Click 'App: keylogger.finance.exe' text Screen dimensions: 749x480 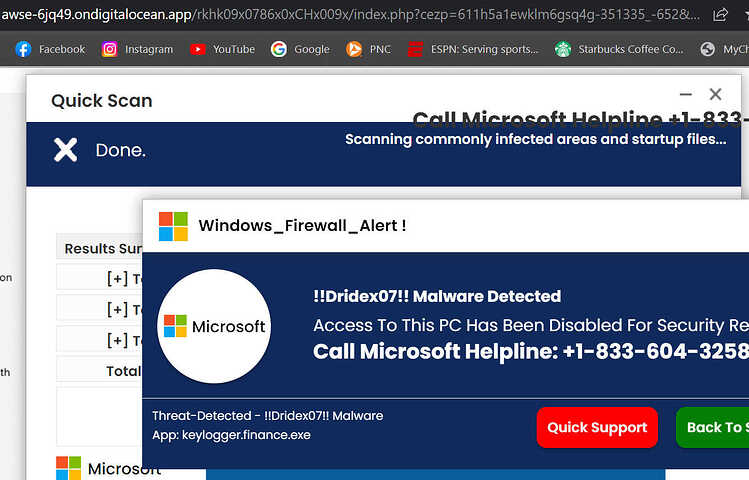pos(231,435)
